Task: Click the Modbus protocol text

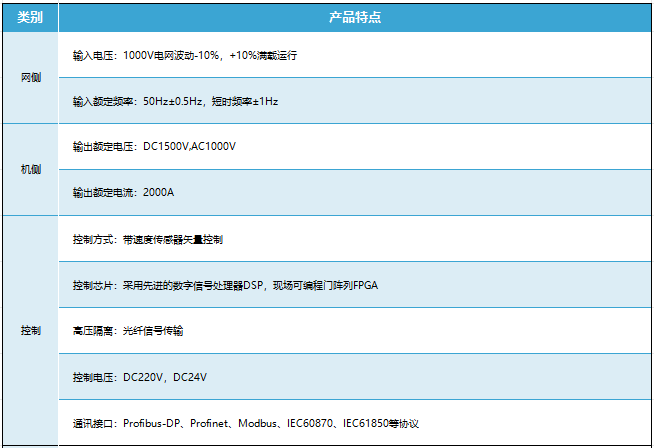Action: (x=257, y=424)
